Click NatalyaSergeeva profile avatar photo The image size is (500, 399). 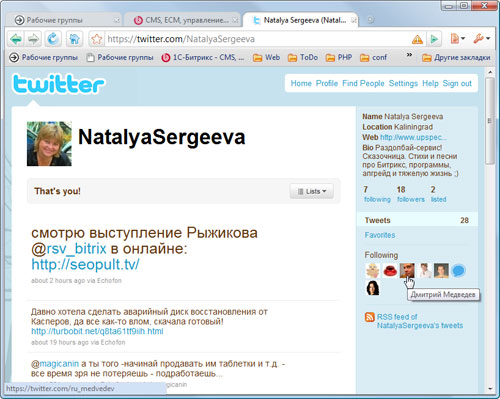click(49, 144)
